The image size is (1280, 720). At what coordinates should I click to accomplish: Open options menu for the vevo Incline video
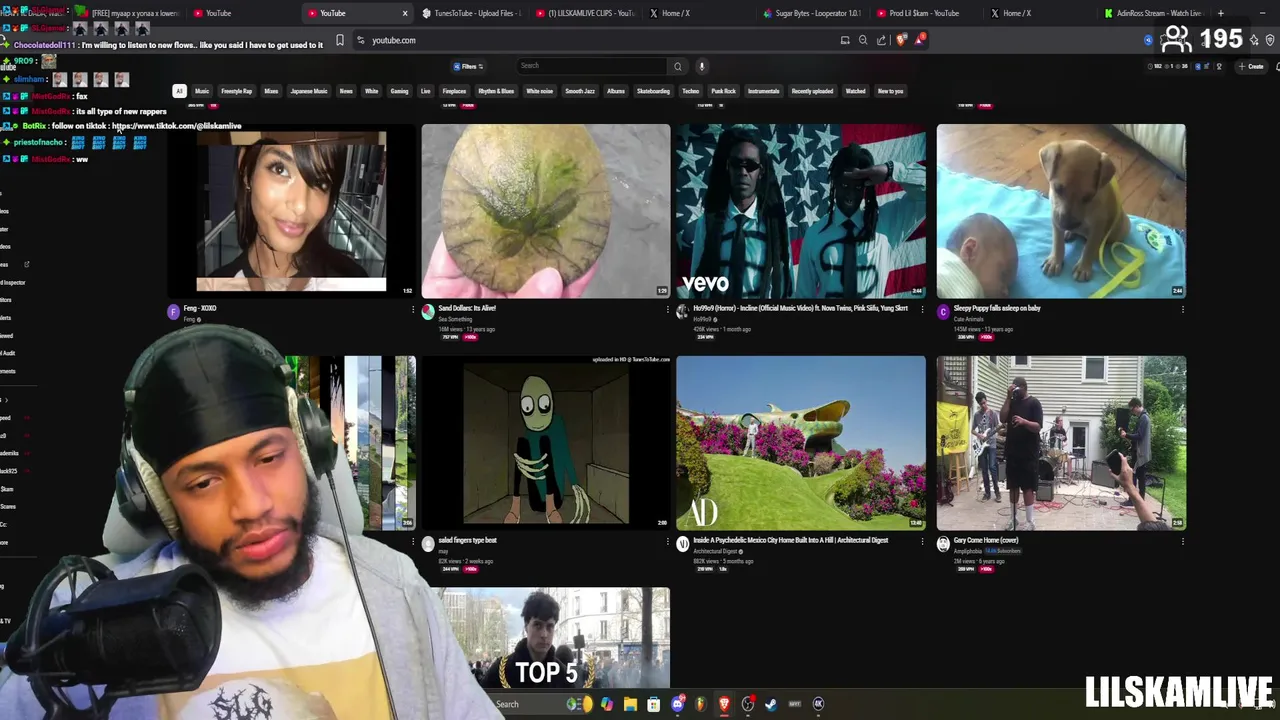coord(923,309)
